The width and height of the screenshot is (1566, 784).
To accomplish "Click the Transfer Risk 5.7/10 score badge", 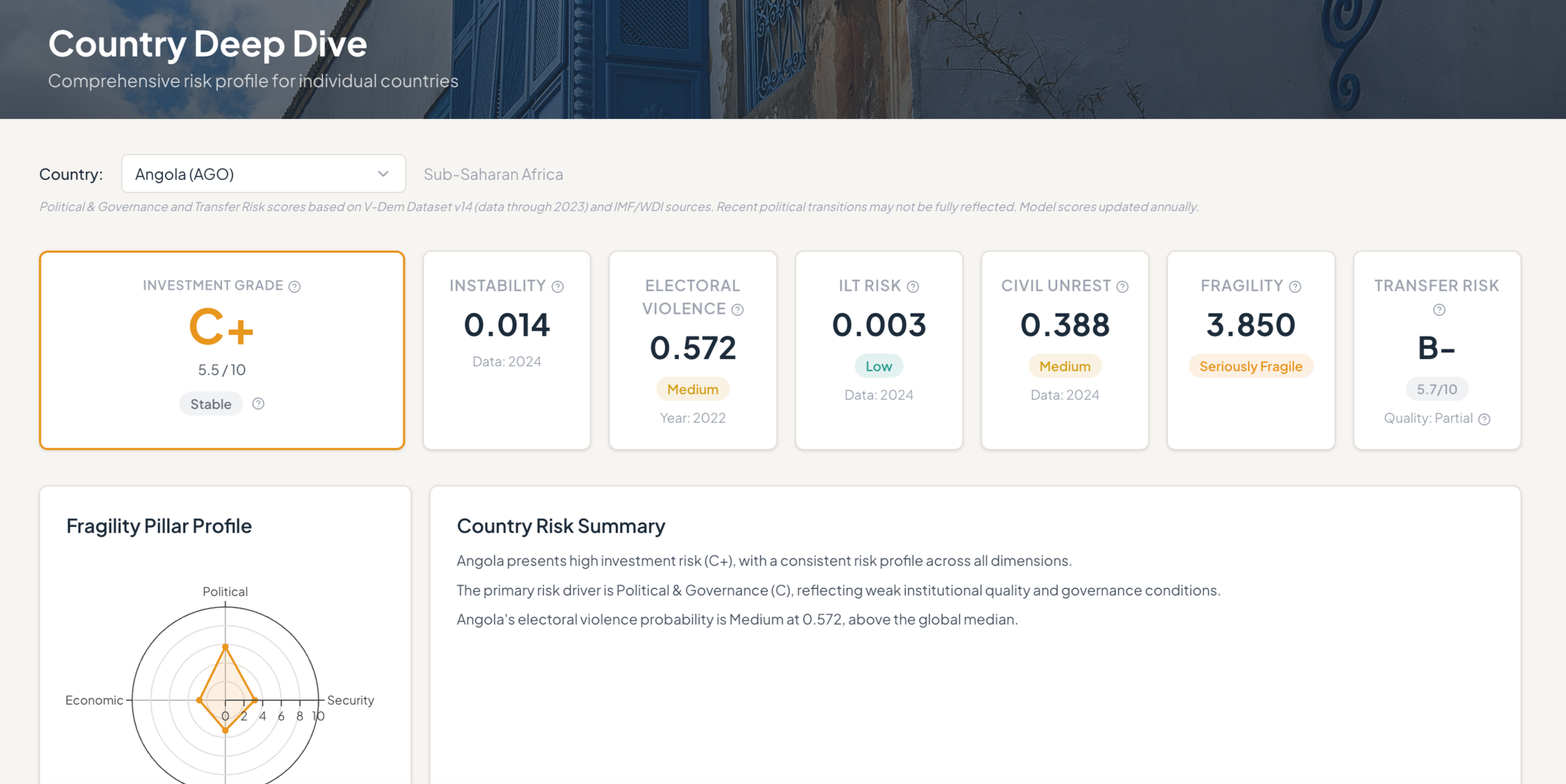I will (1436, 389).
